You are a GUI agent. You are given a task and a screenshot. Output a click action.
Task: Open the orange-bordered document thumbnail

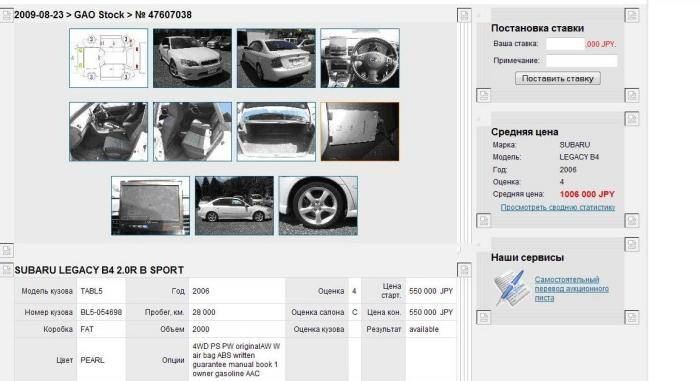pyautogui.click(x=360, y=132)
